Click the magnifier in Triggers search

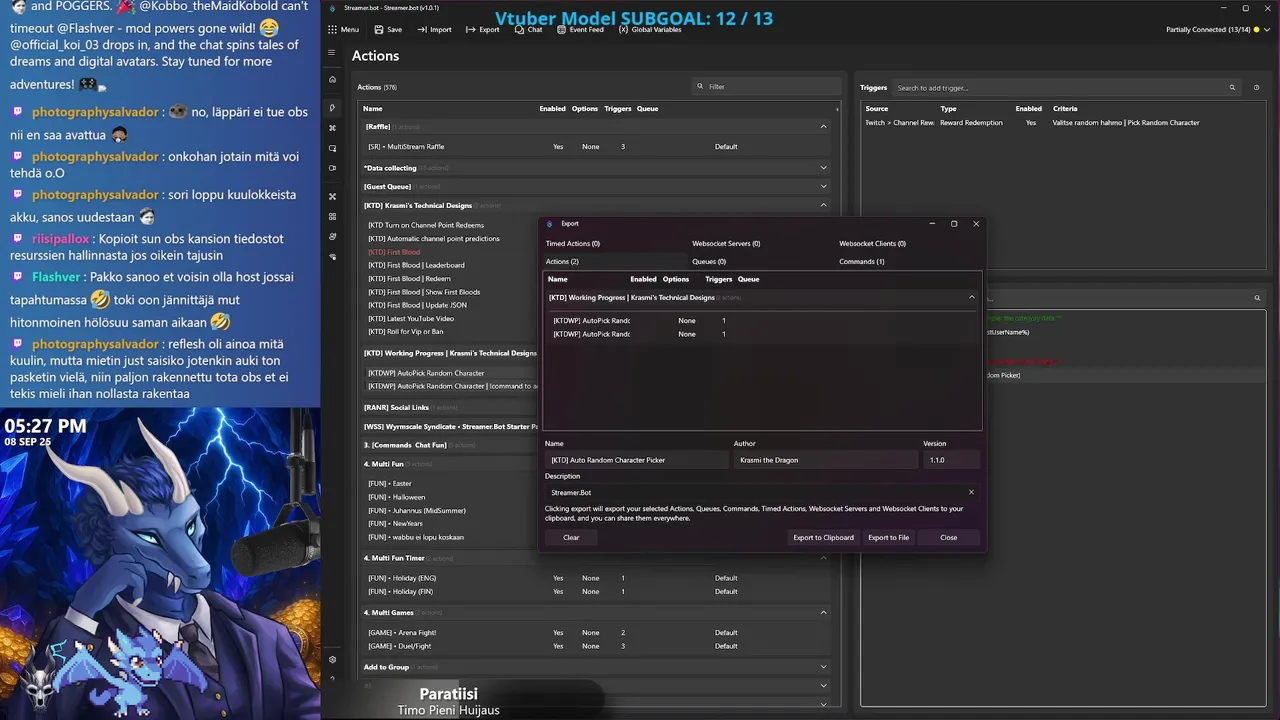pos(1232,88)
